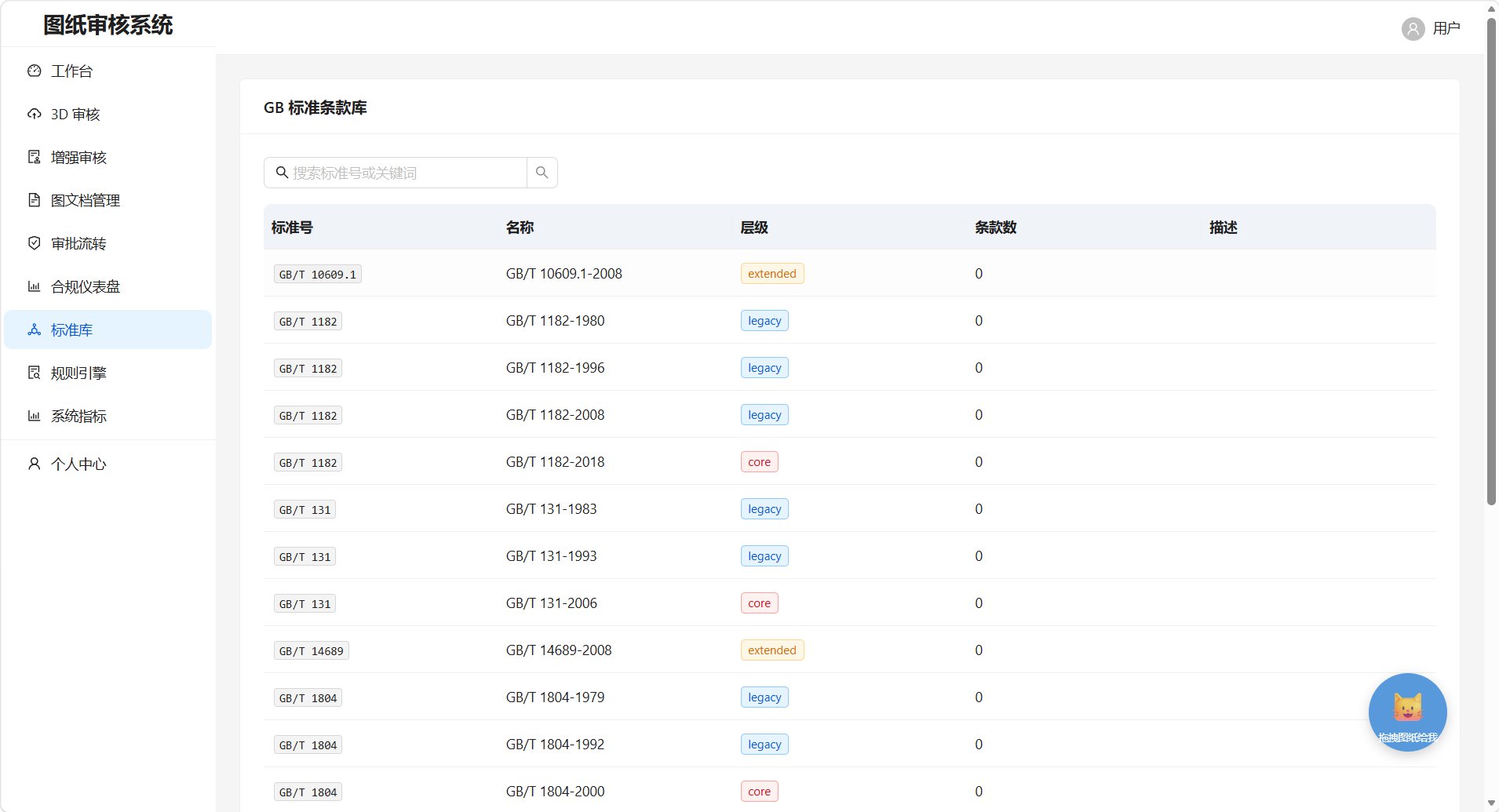Click the search magnifier button beside input
1499x812 pixels.
point(542,173)
